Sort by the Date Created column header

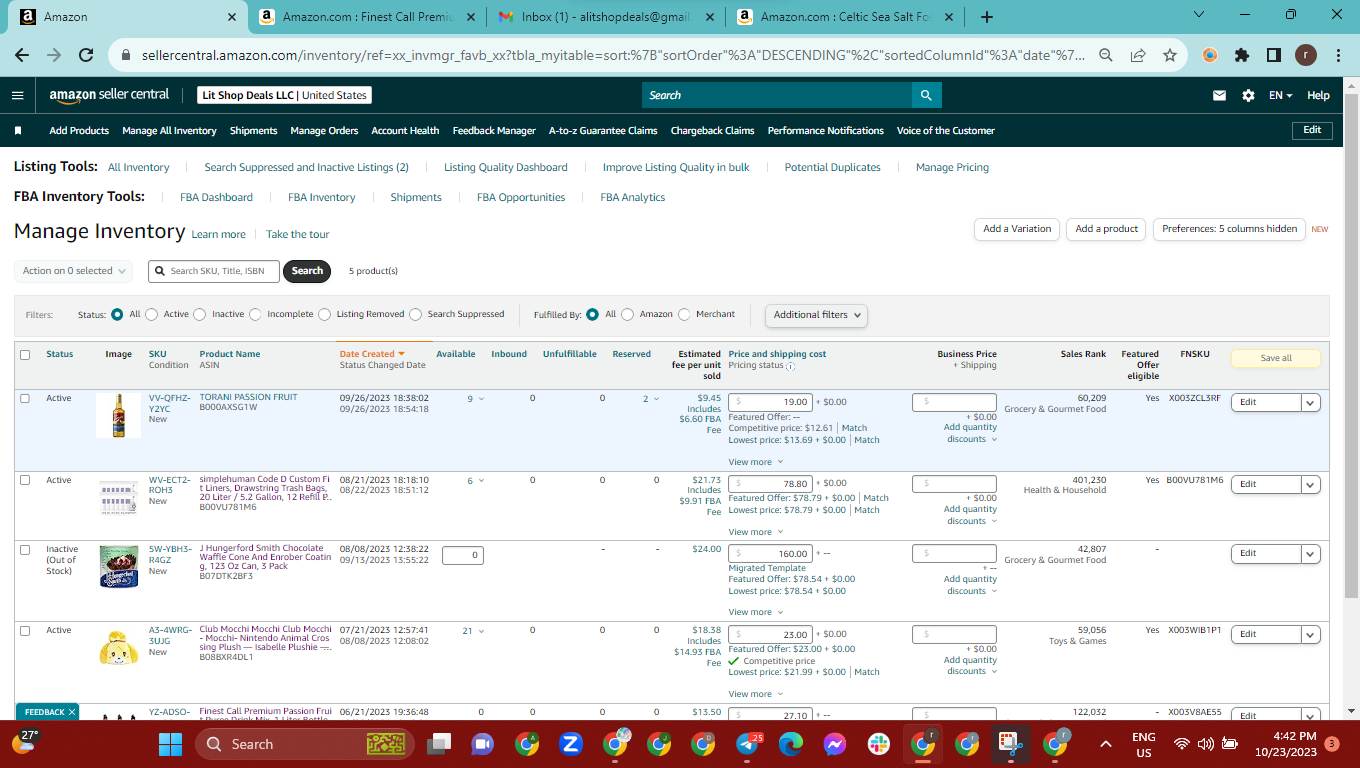click(372, 354)
